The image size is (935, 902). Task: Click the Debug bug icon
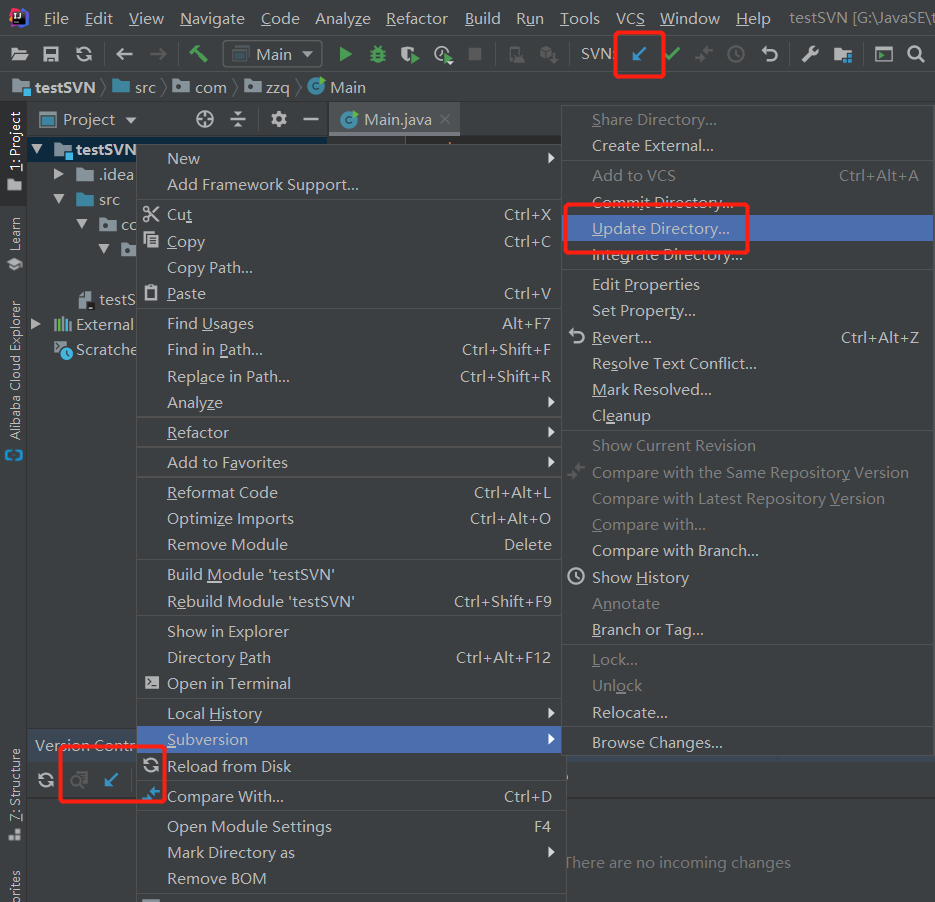coord(377,55)
